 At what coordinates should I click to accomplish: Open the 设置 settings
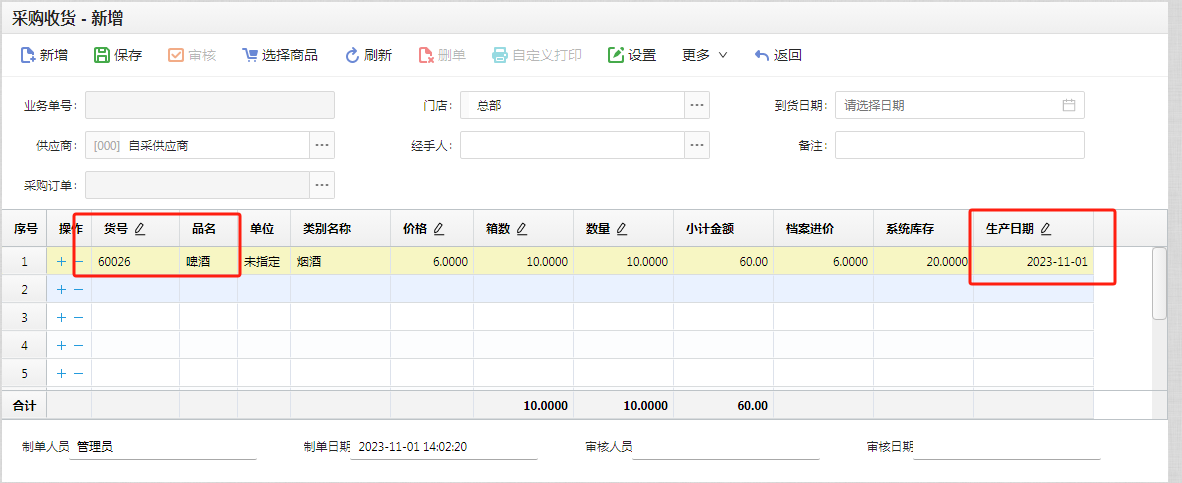[632, 55]
